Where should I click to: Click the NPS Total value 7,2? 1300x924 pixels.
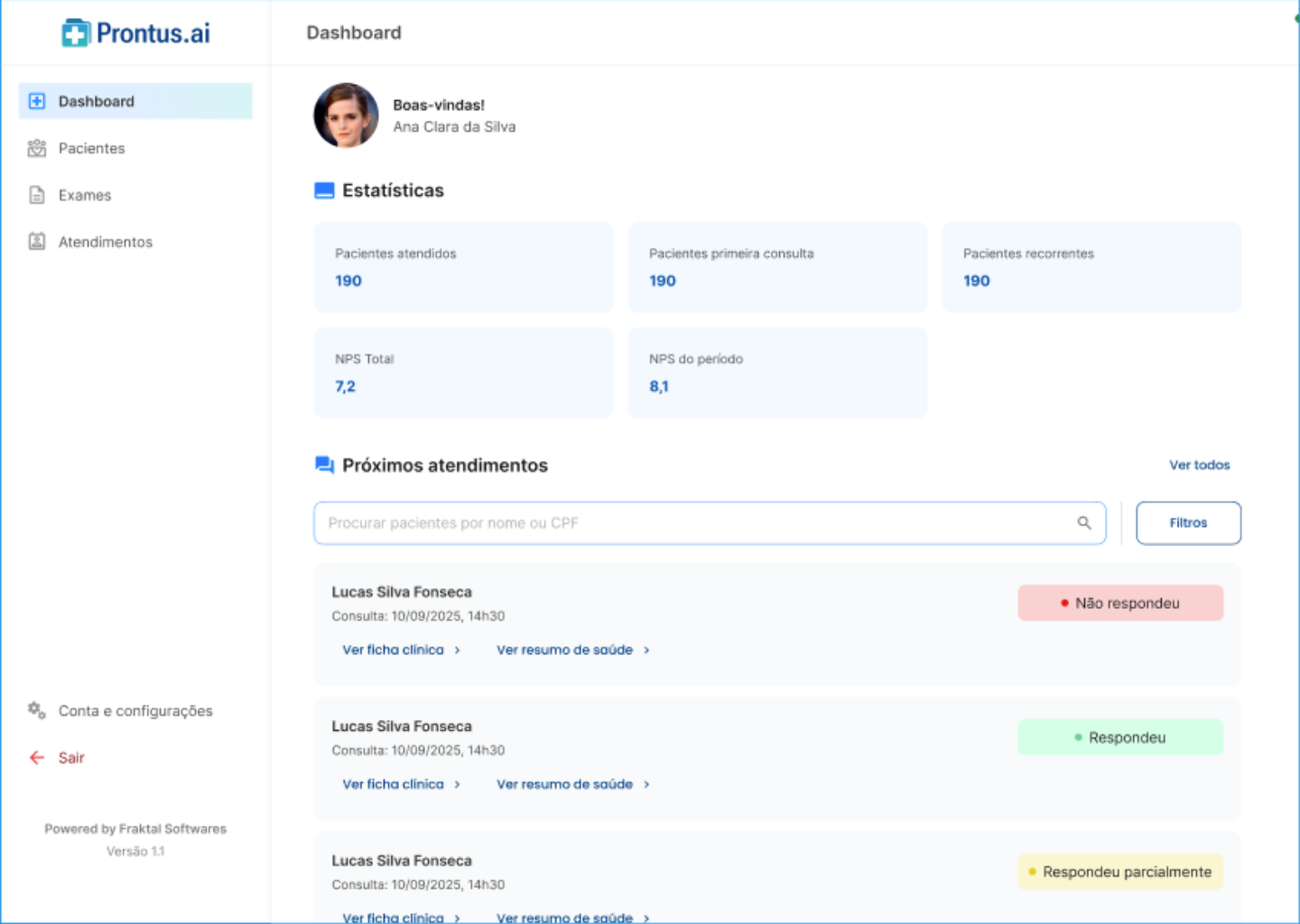coord(345,386)
